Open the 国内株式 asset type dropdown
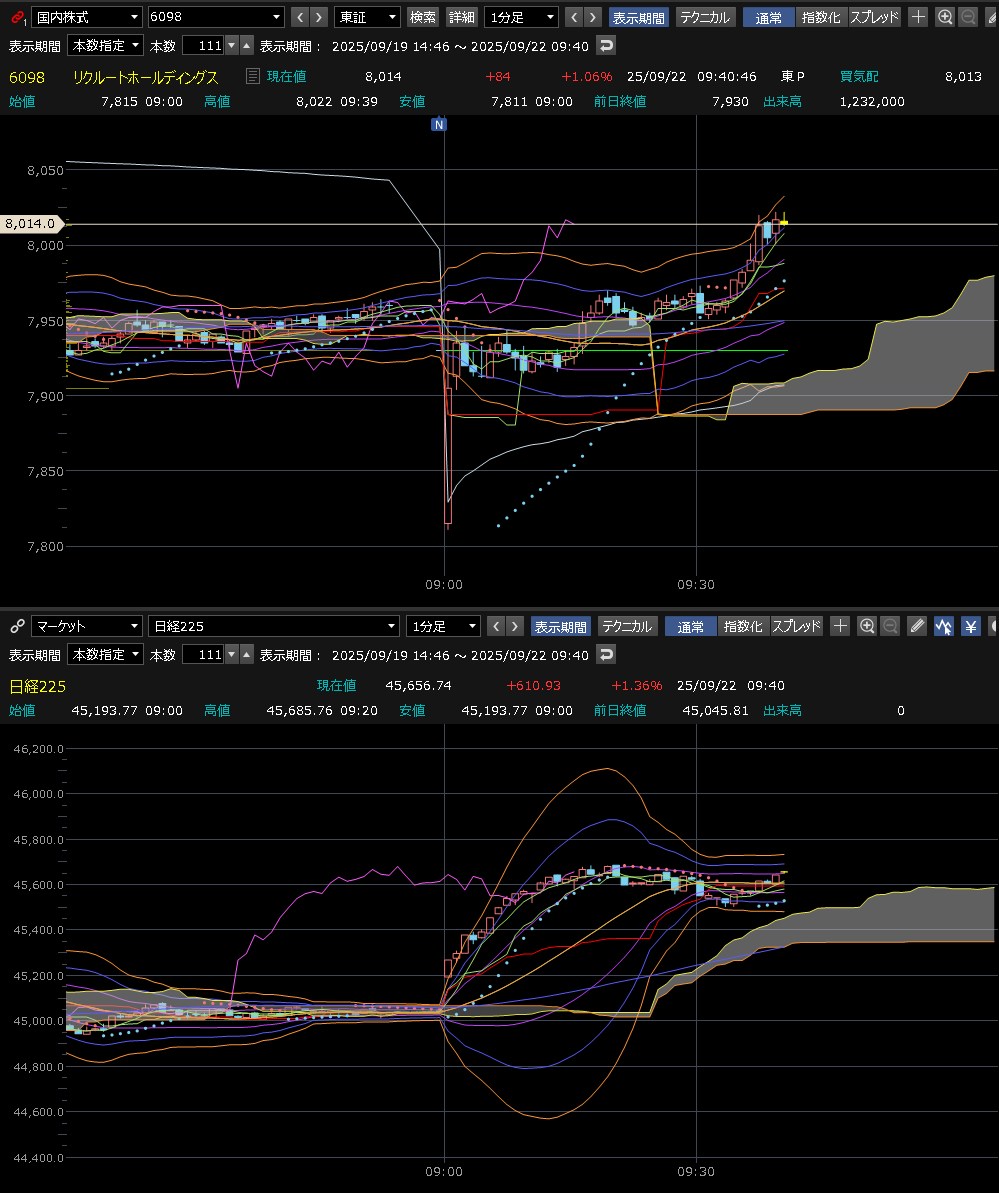The width and height of the screenshot is (999, 1193). coord(87,17)
